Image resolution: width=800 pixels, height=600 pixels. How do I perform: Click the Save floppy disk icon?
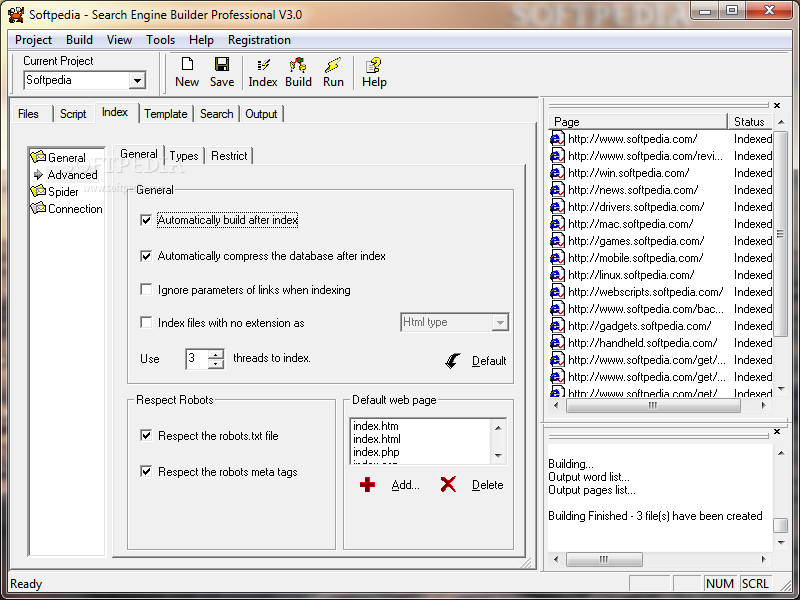click(x=222, y=64)
